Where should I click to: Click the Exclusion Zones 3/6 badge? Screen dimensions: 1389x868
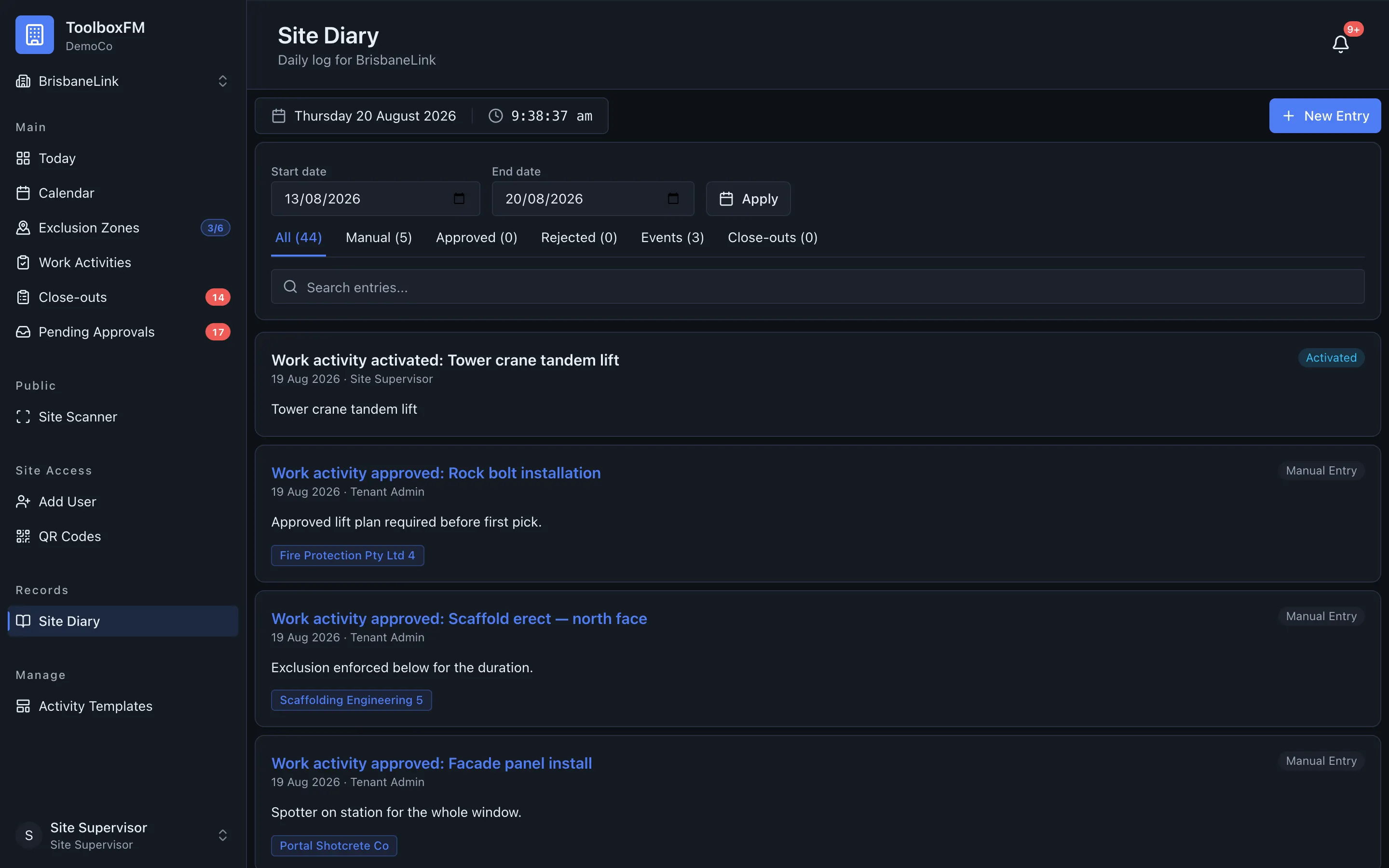(x=215, y=228)
